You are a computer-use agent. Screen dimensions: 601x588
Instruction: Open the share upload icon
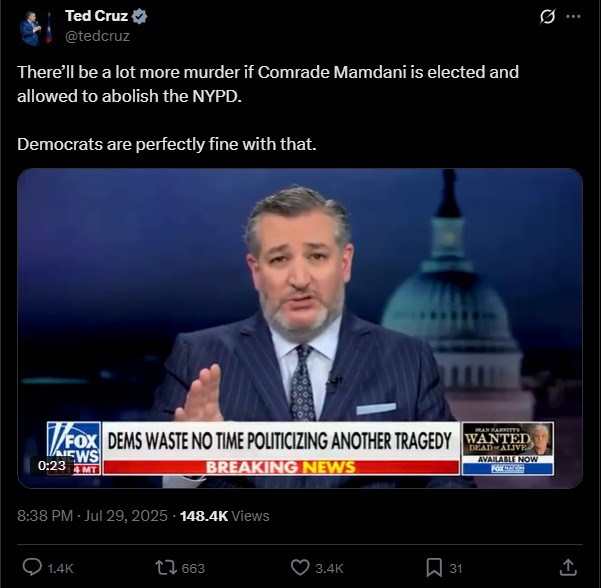tap(568, 567)
